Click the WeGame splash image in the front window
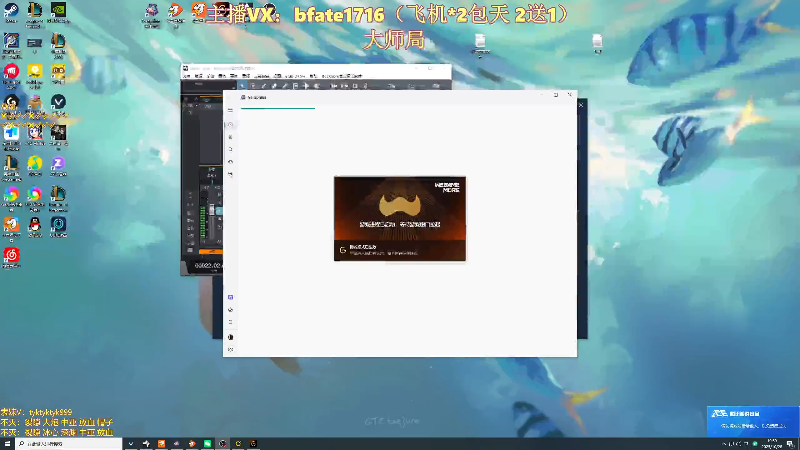Viewport: 800px width, 450px height. [399, 218]
